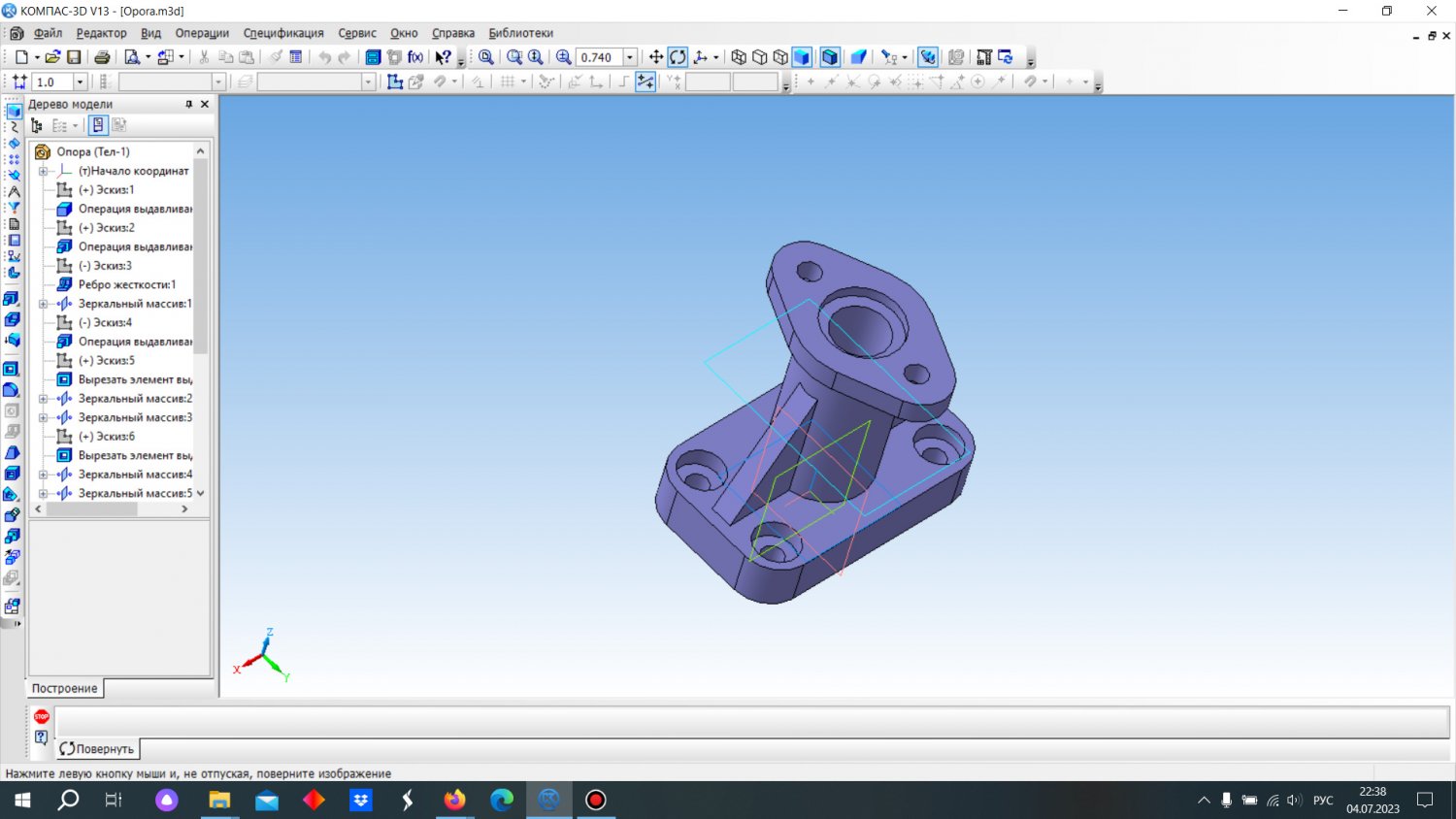Screen dimensions: 1456x819
Task: Toggle the Rotate view icon in toolbar
Action: tap(678, 57)
